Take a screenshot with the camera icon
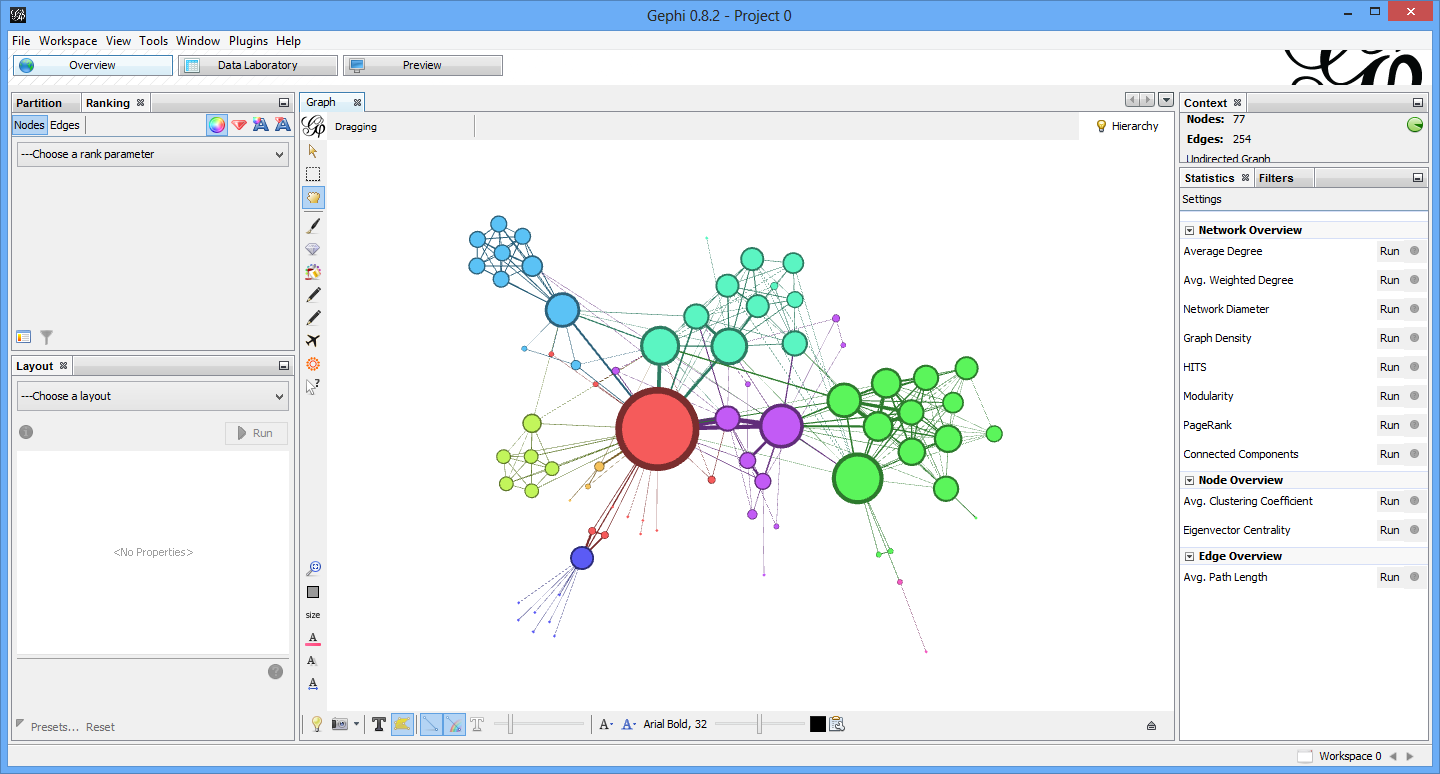Image resolution: width=1440 pixels, height=774 pixels. [x=340, y=724]
